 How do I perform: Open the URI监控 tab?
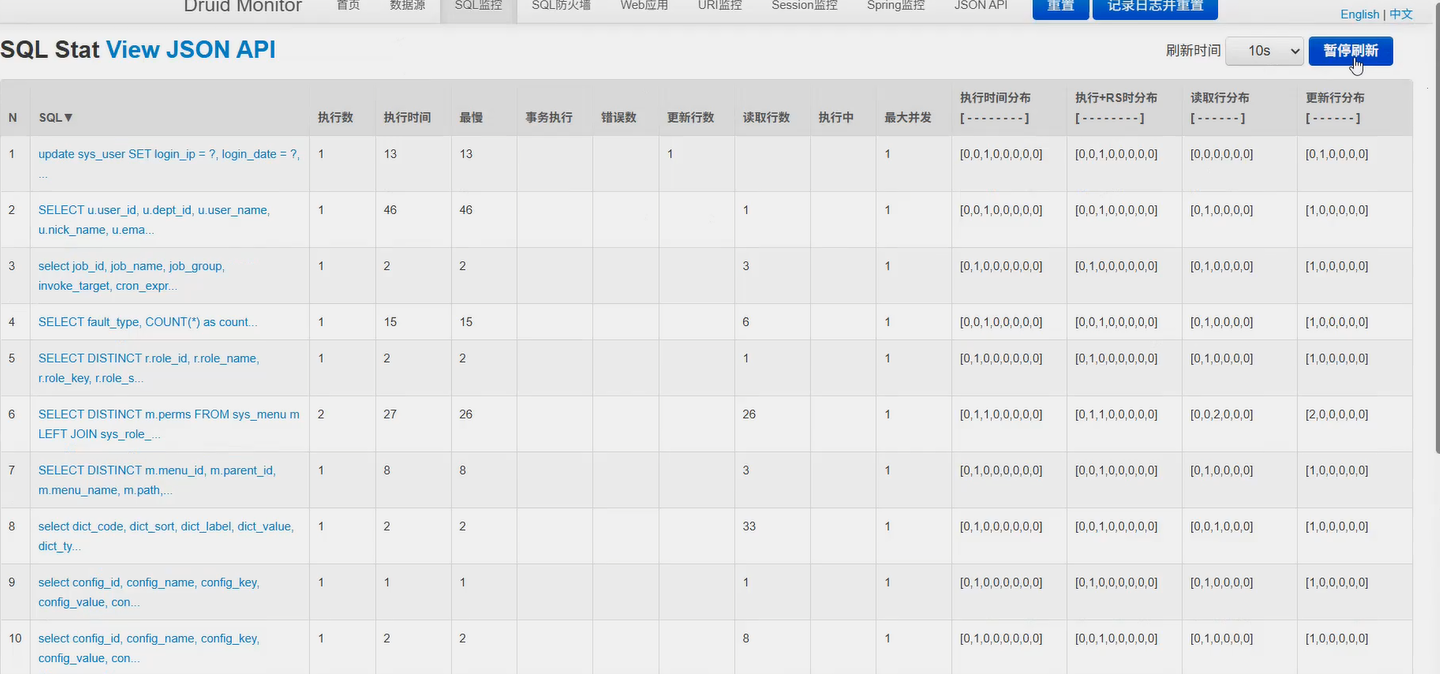point(720,6)
